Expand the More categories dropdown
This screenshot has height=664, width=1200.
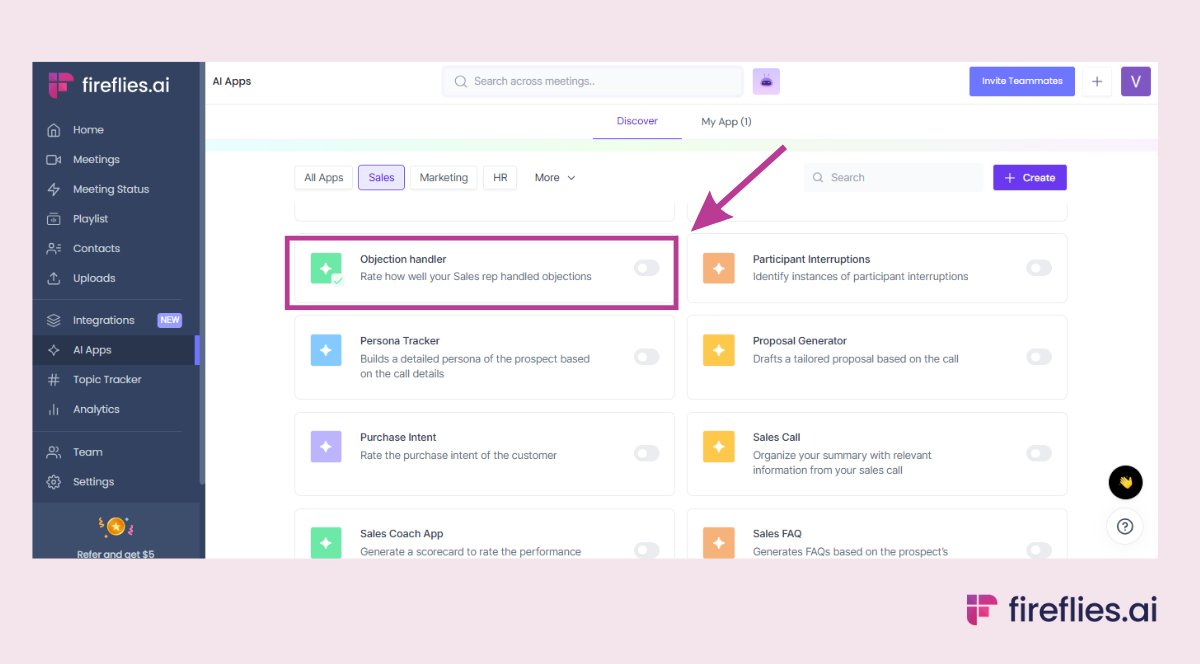click(x=555, y=178)
